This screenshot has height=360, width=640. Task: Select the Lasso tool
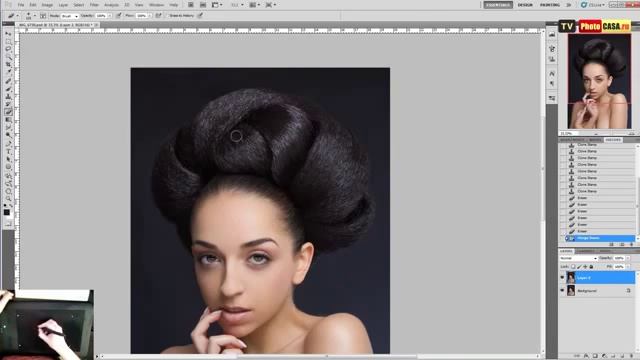8,49
